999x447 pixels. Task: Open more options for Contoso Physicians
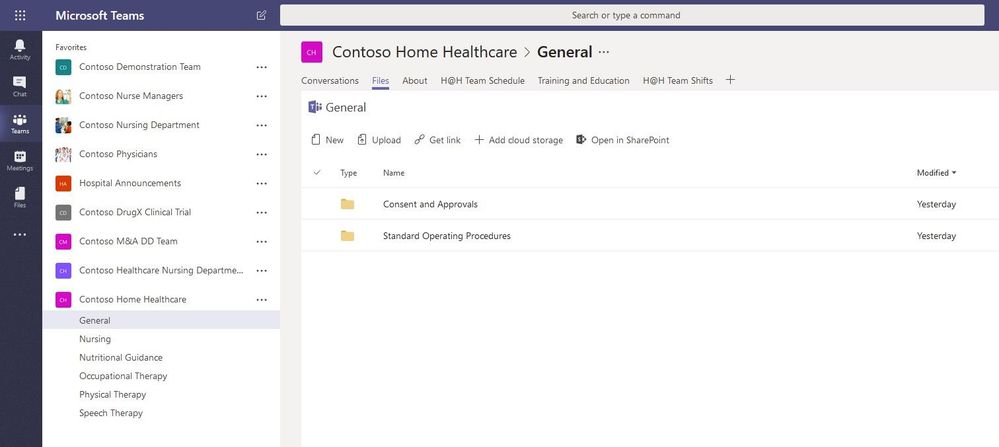tap(261, 154)
